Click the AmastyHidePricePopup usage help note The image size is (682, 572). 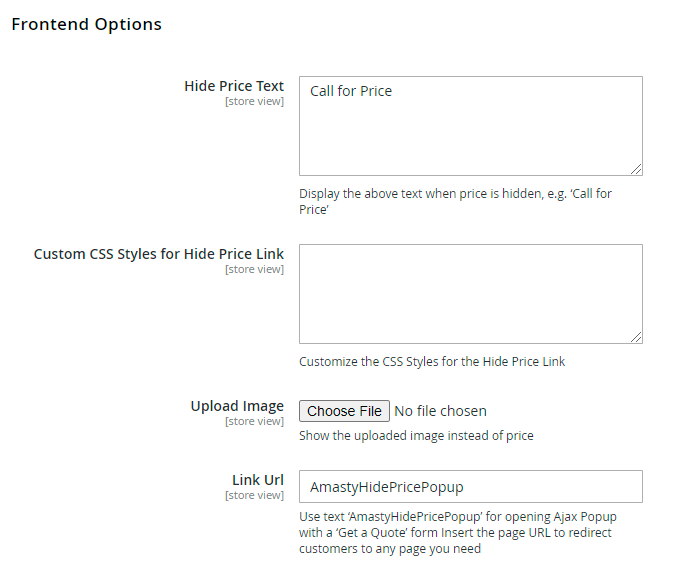(457, 532)
